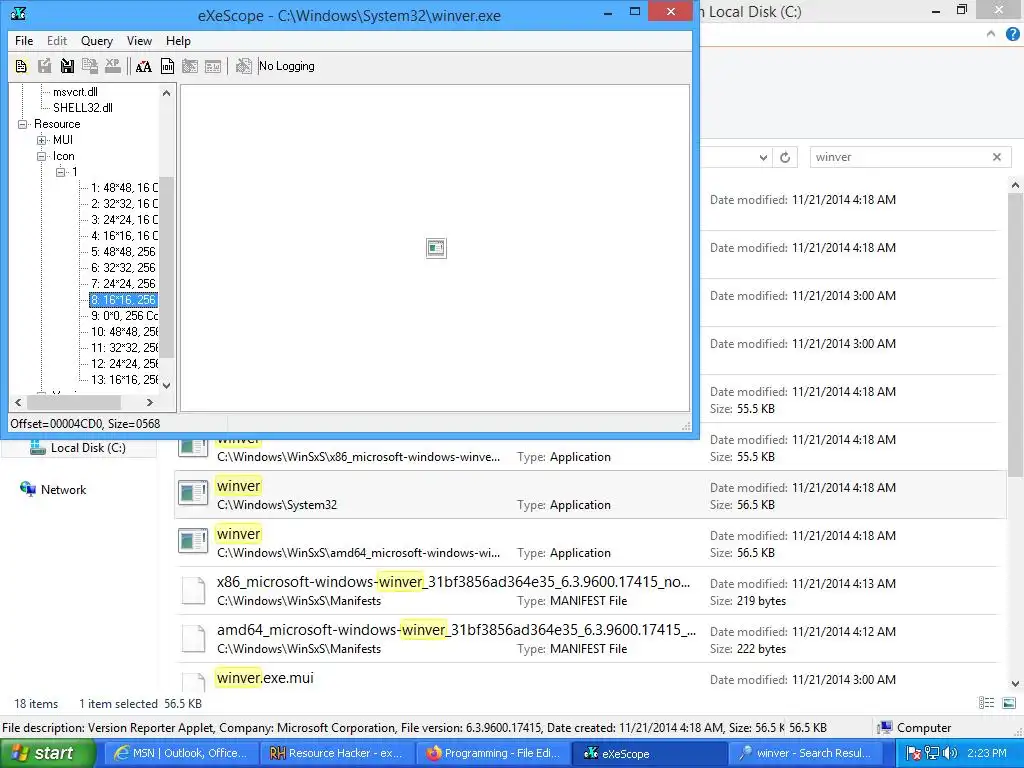This screenshot has width=1024, height=768.
Task: Click the grayed Import resource icon
Action: point(90,66)
